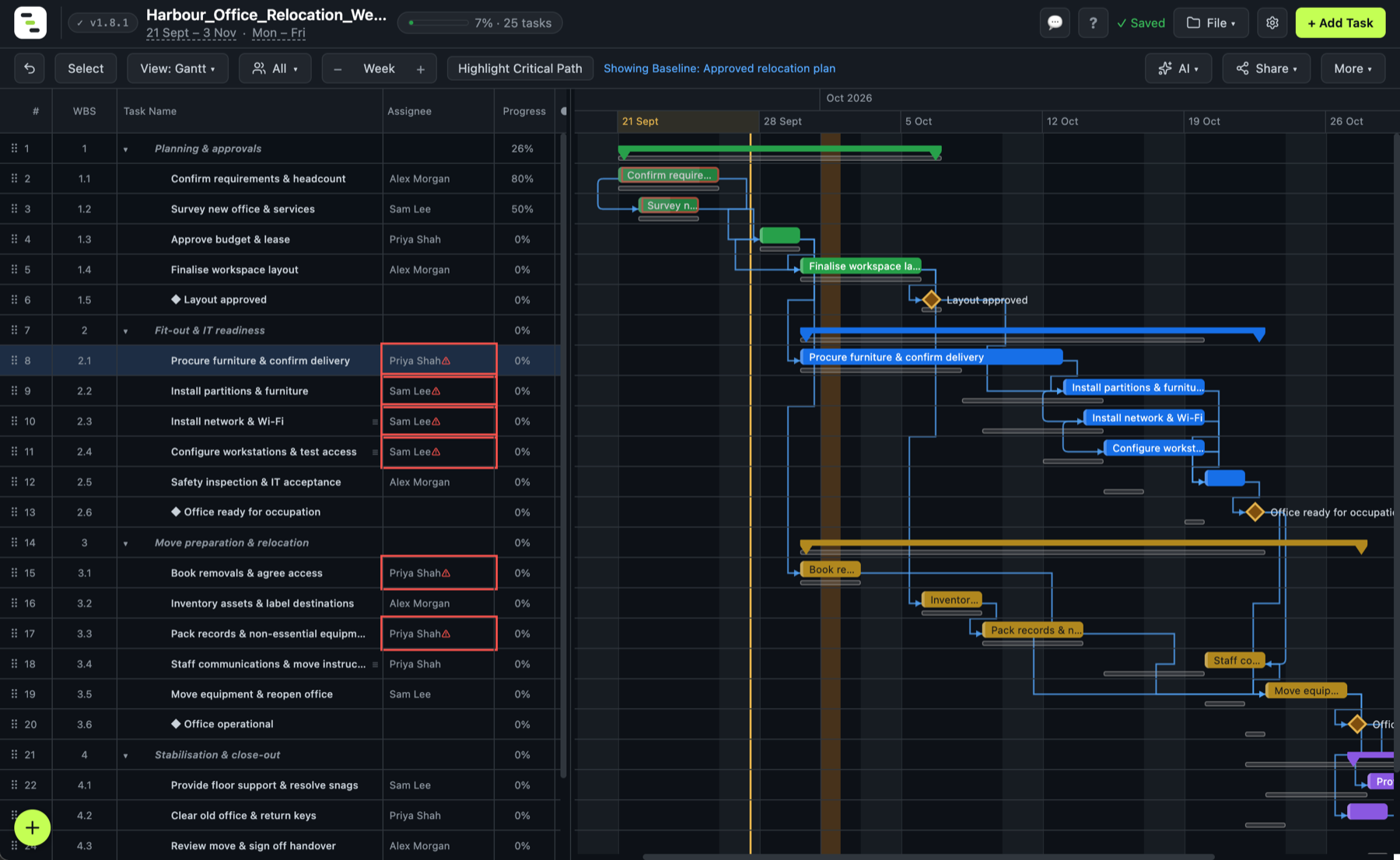The width and height of the screenshot is (1400, 860).
Task: Zoom in with the plus icon
Action: 421,69
